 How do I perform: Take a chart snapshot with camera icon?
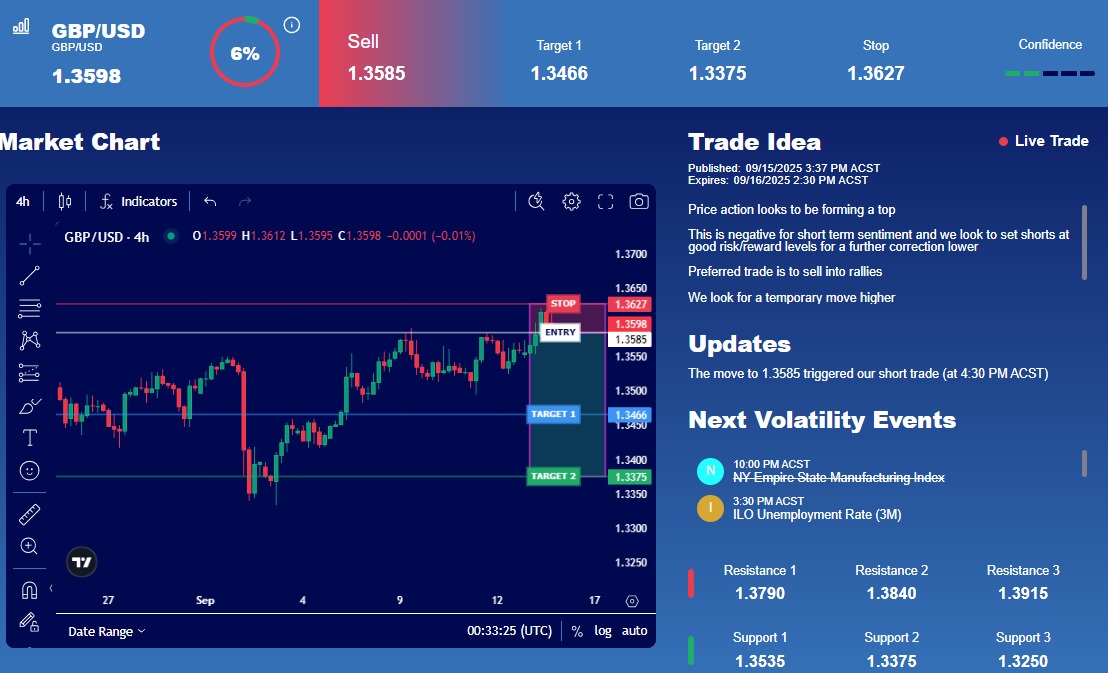tap(638, 202)
